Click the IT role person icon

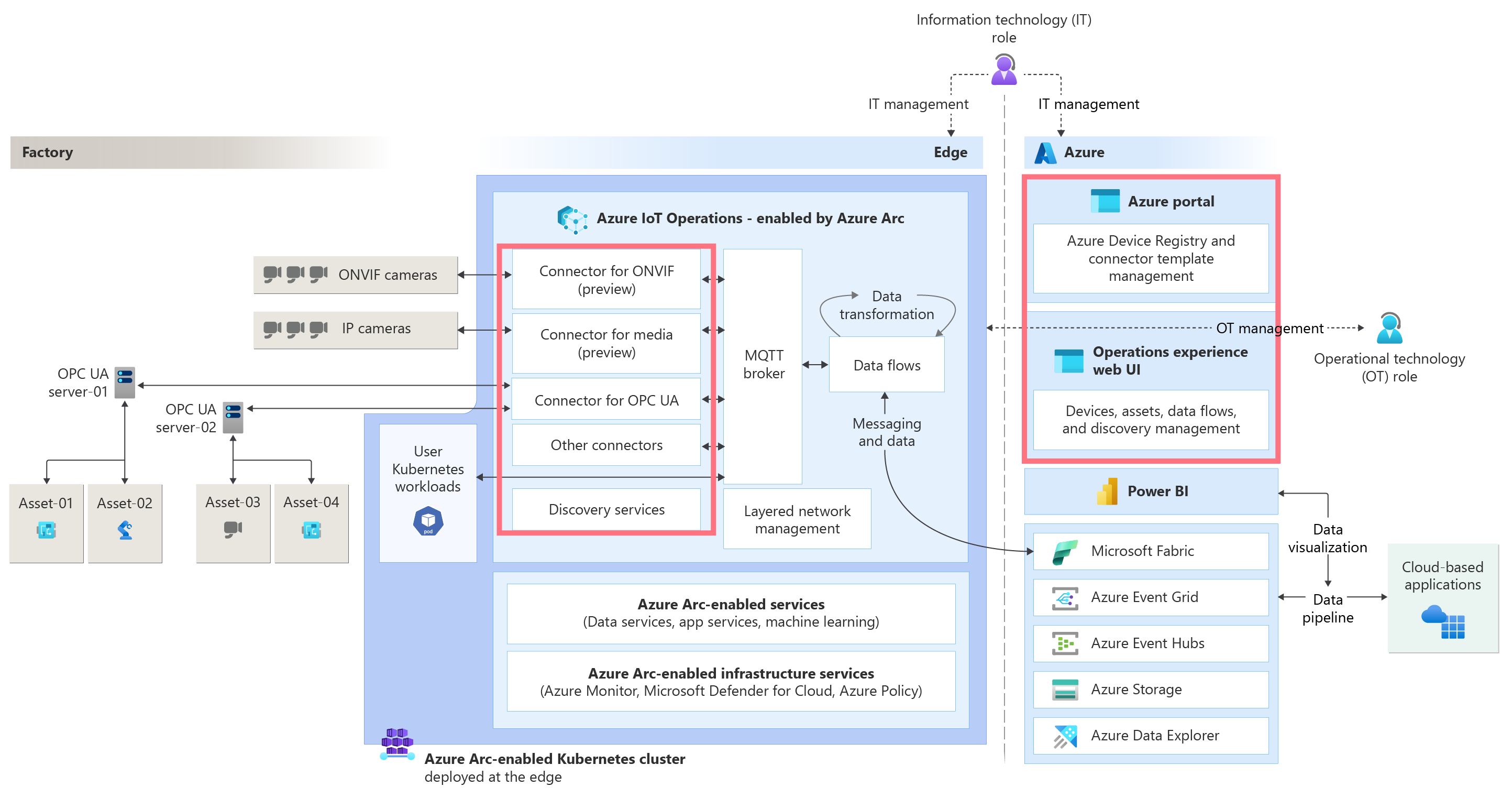pos(1003,69)
